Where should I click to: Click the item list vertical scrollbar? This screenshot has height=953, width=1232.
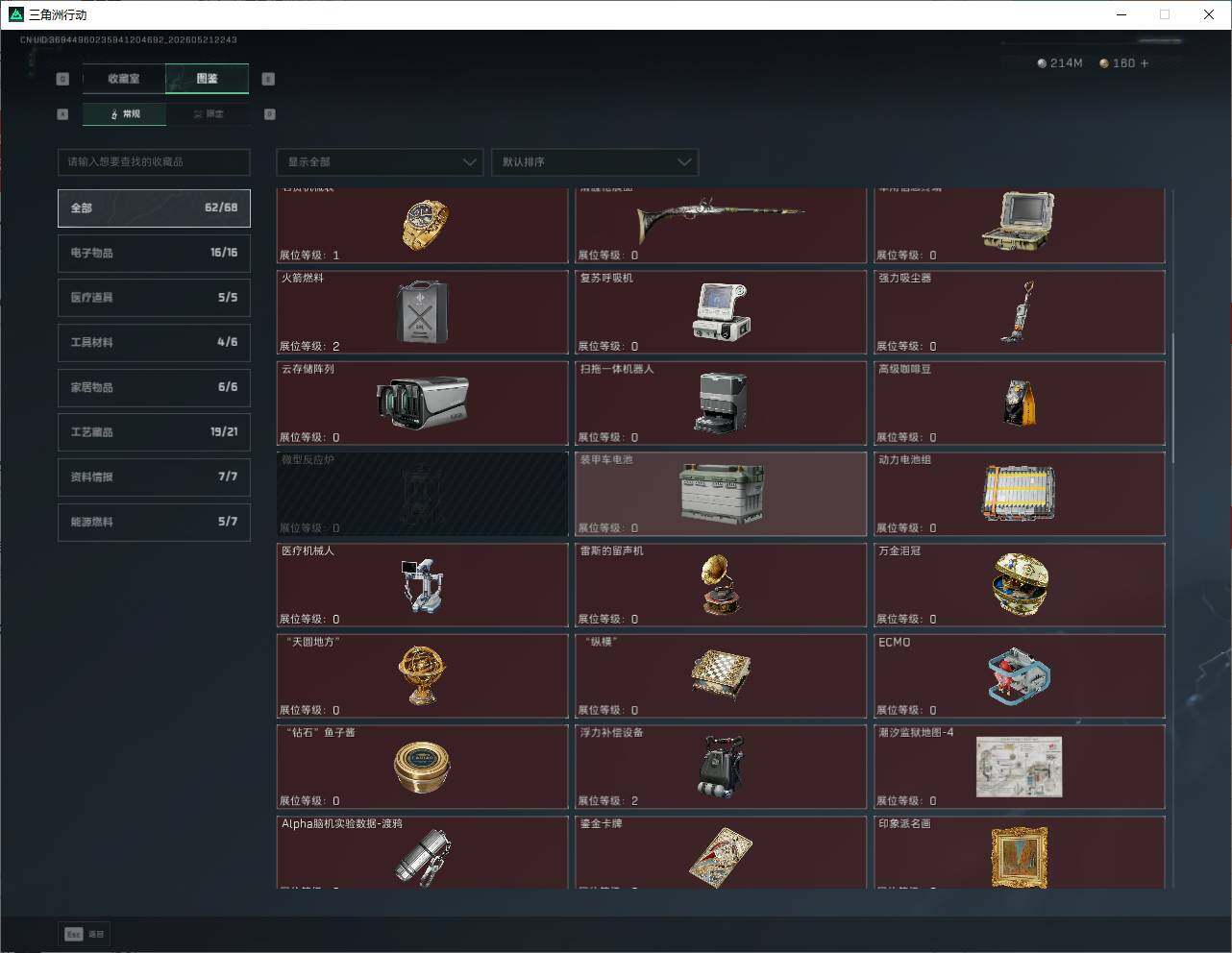pos(1172,399)
